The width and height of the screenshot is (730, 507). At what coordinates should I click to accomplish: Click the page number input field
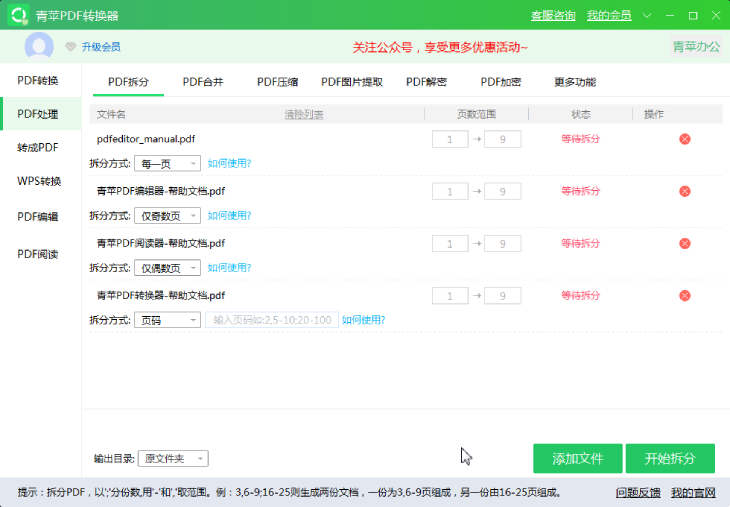[272, 320]
